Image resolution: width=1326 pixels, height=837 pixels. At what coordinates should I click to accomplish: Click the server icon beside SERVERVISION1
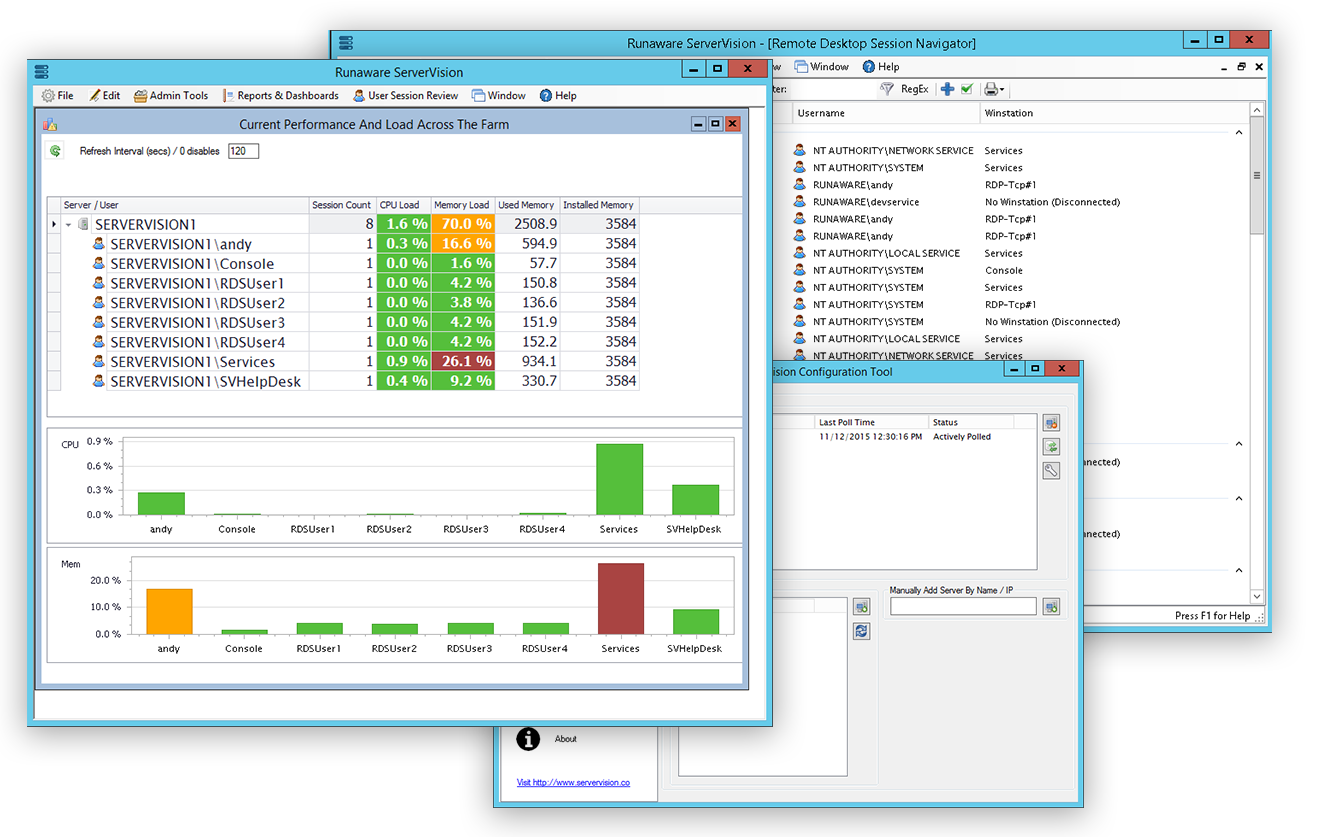point(83,225)
